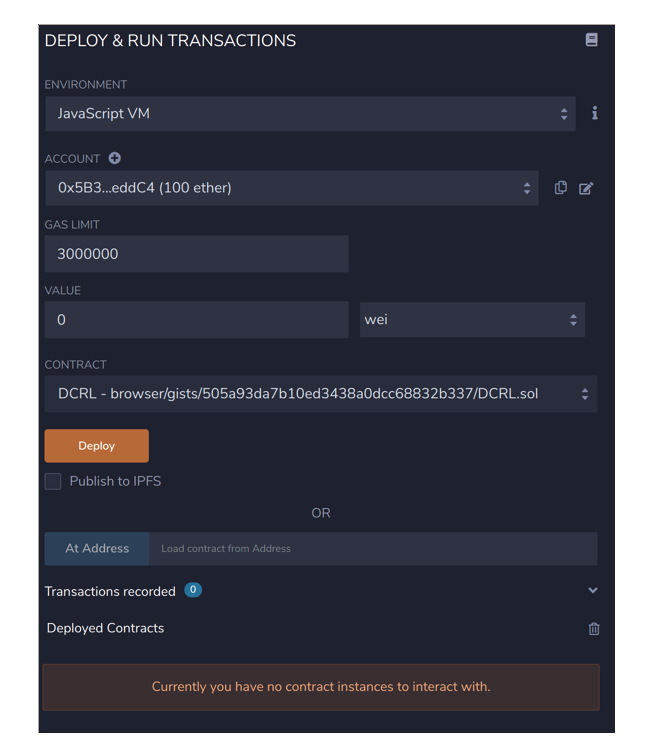Click the sign message edit icon
This screenshot has height=749, width=651.
coord(586,188)
